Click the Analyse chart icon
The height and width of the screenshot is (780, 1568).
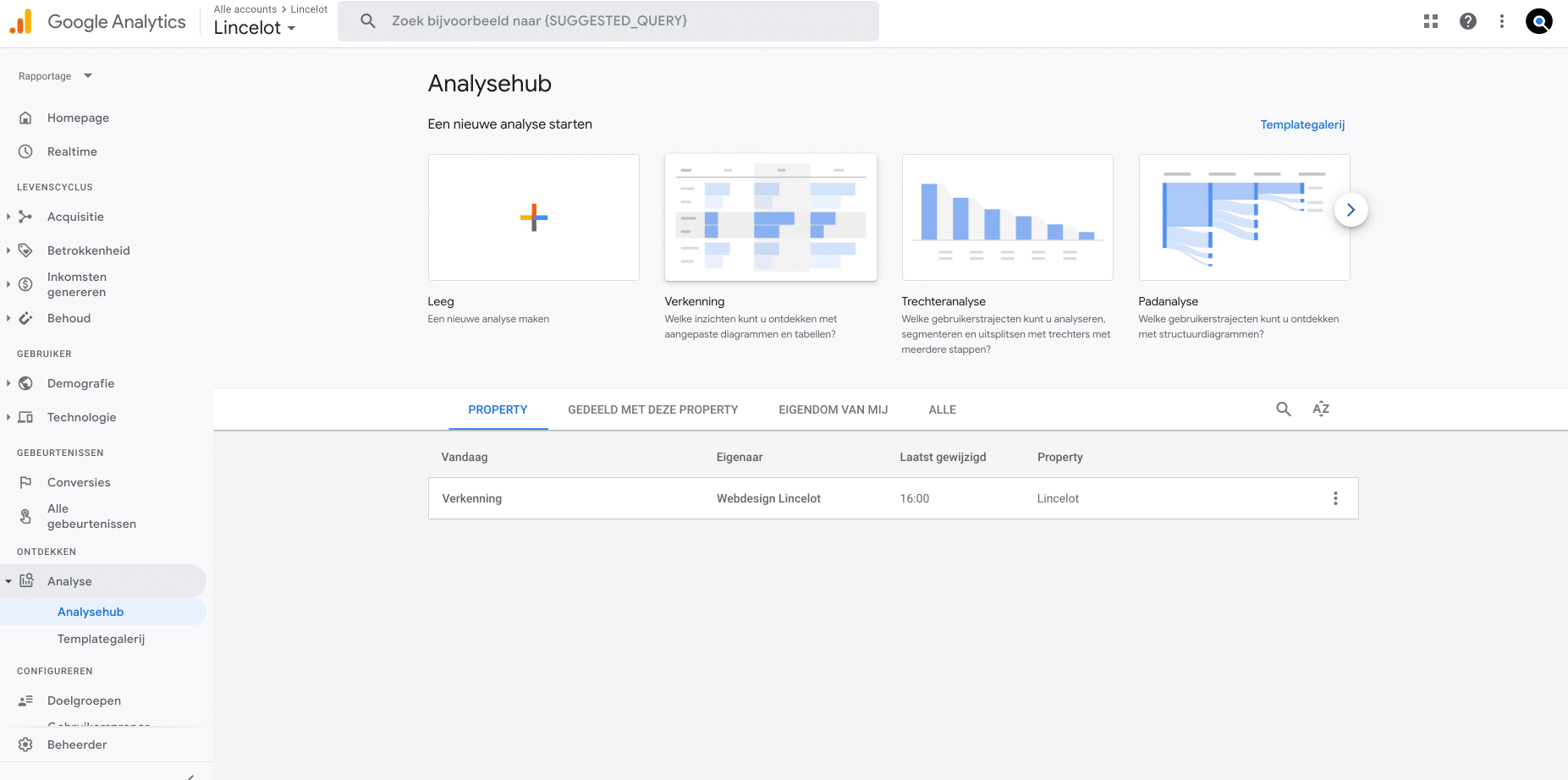point(26,580)
